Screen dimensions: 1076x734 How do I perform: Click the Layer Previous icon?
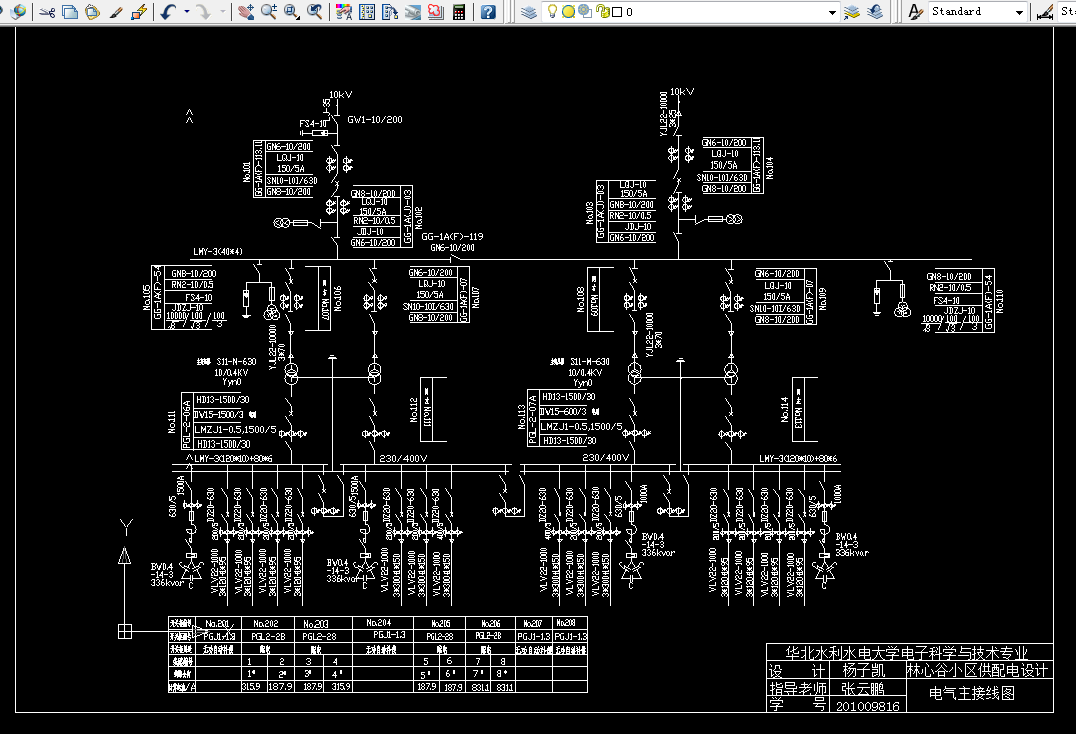(x=875, y=12)
